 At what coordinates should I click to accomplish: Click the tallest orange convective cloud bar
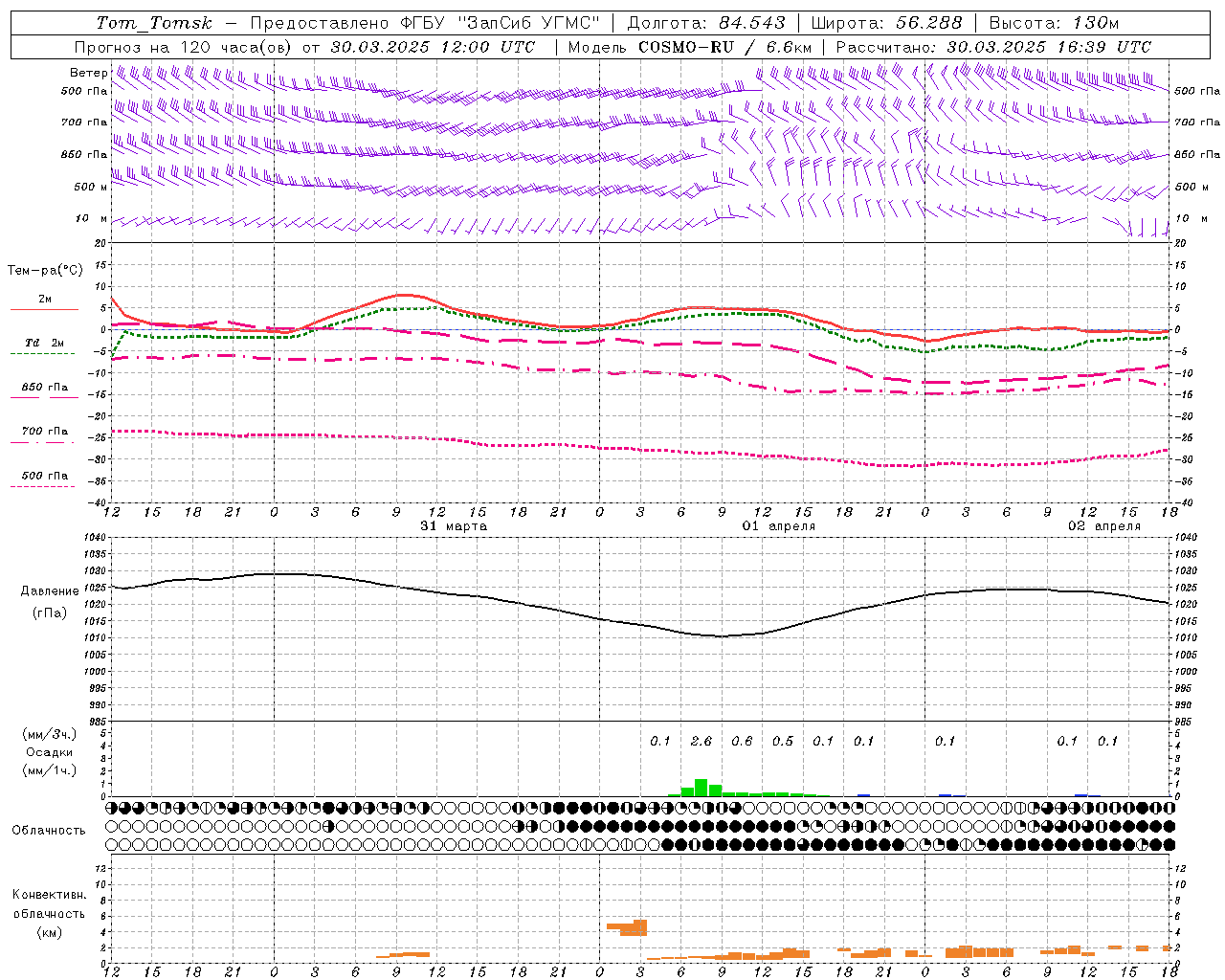coord(640,927)
